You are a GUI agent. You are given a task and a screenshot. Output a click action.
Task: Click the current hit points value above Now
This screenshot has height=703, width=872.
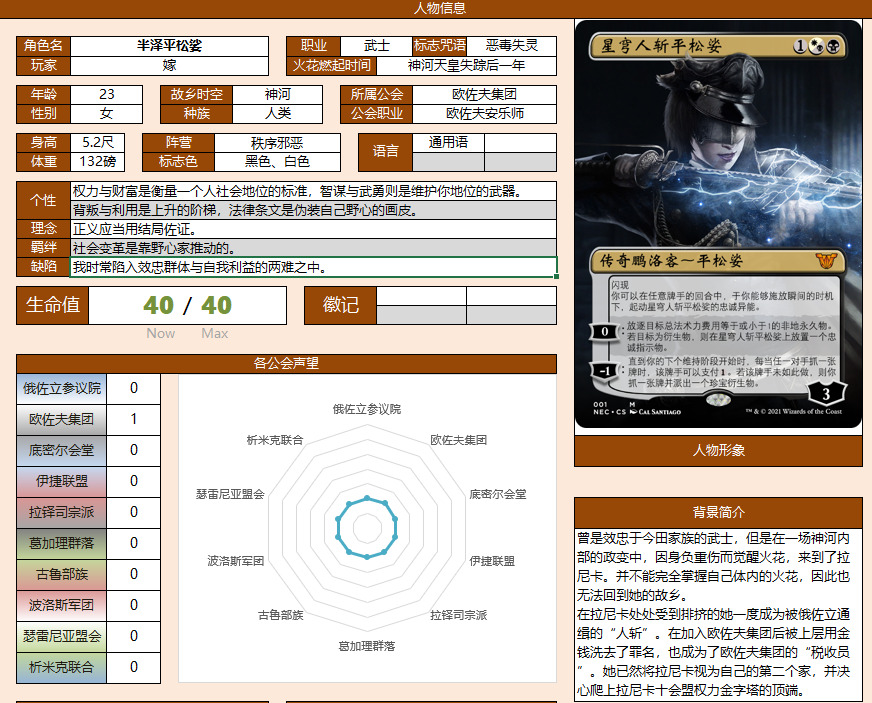(x=158, y=305)
